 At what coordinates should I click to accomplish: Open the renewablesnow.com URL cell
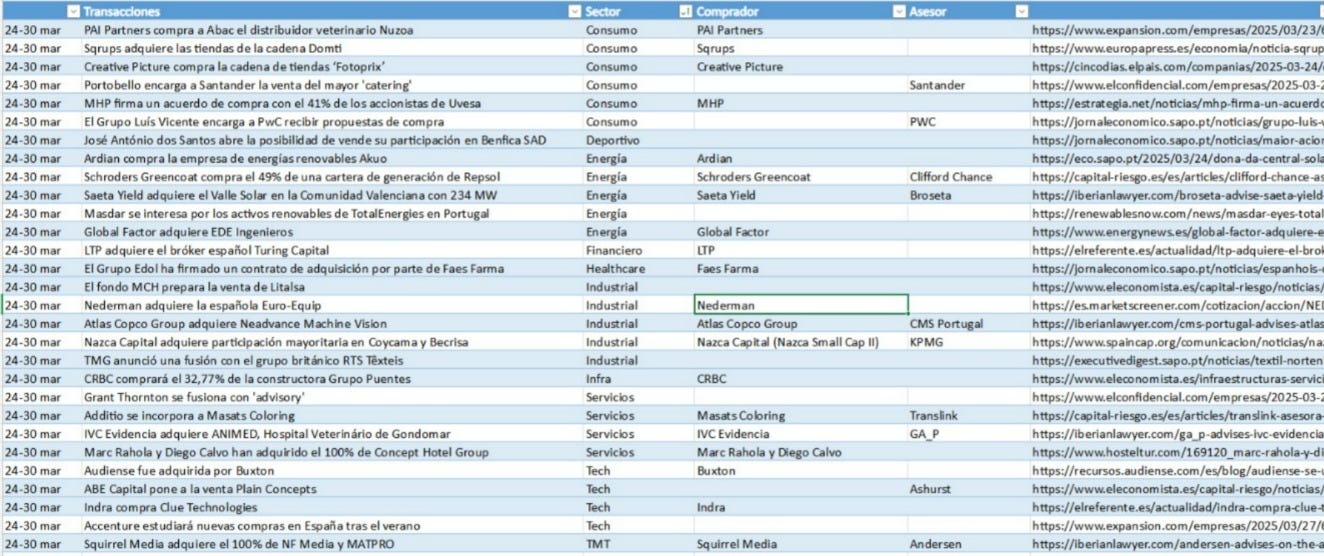[1177, 213]
